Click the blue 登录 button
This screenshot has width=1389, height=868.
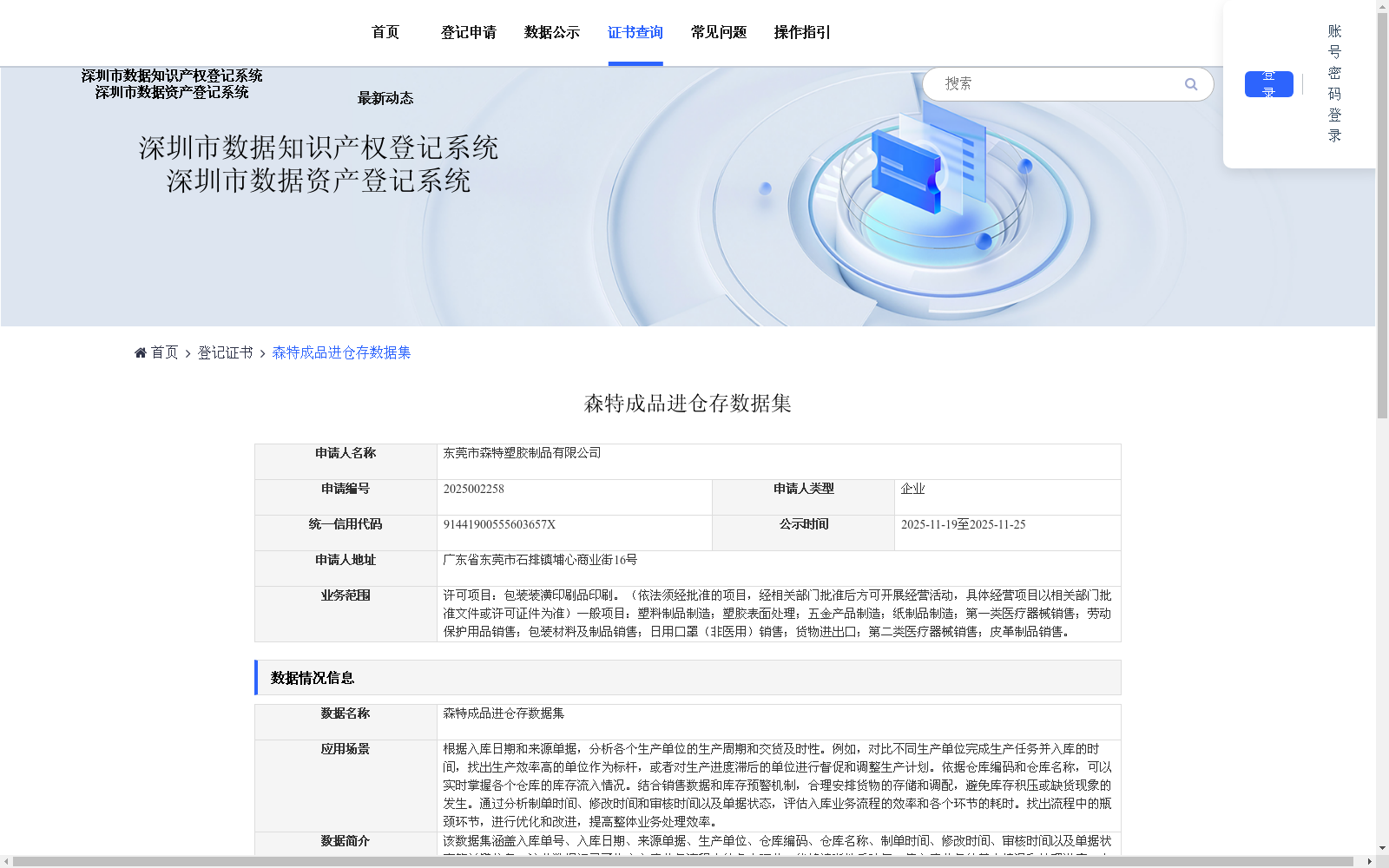tap(1268, 84)
